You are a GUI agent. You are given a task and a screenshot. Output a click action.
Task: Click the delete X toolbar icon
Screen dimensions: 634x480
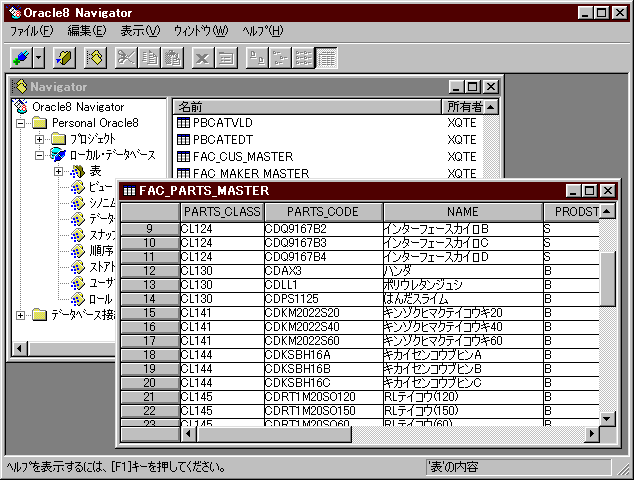coord(203,58)
